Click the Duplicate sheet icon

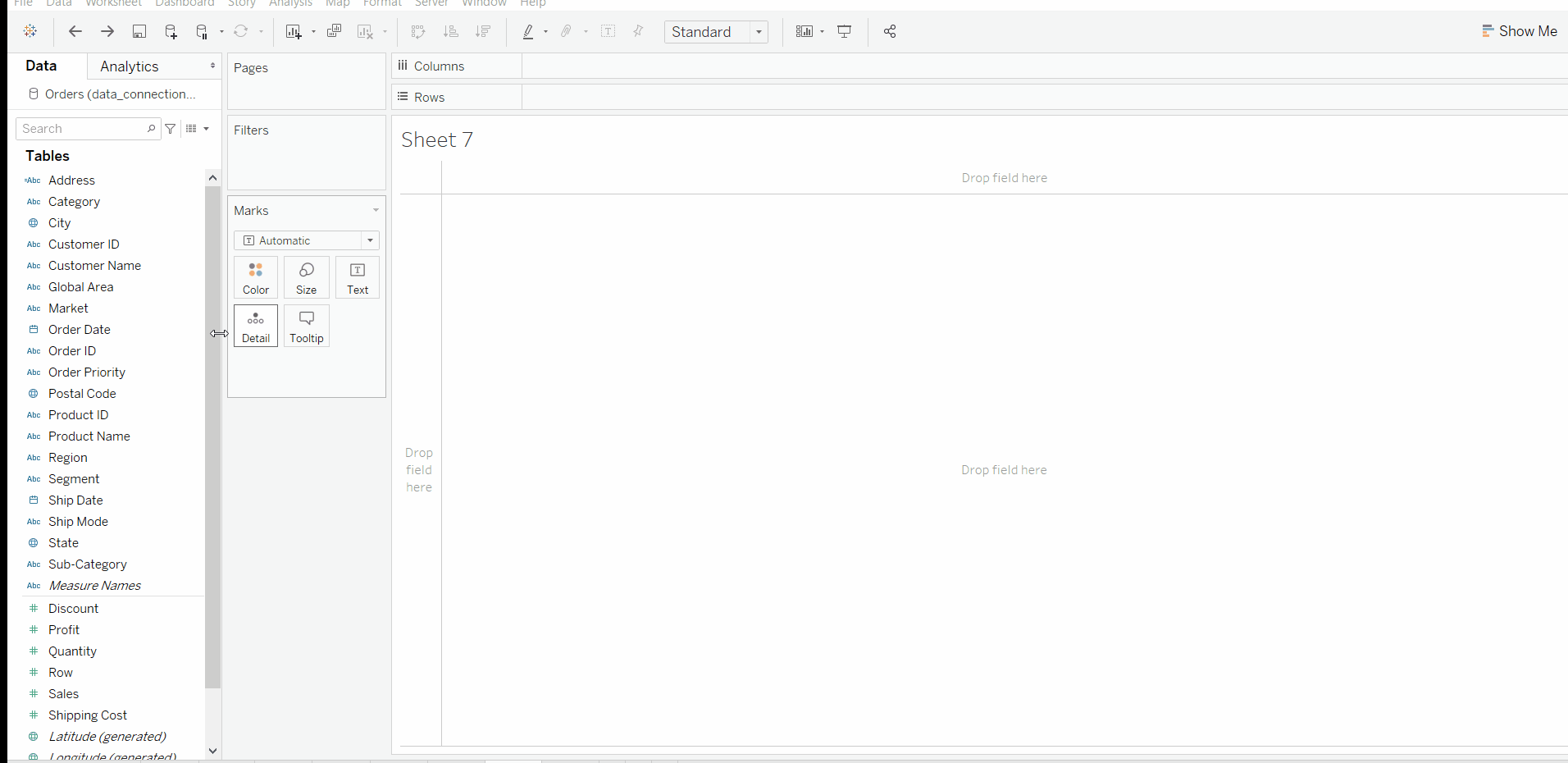click(334, 31)
